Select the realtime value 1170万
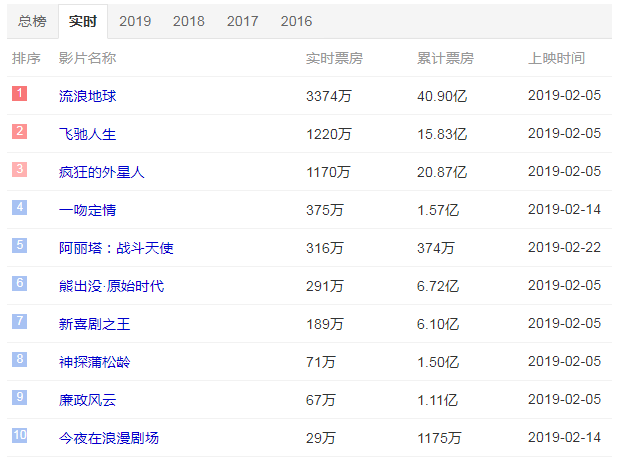This screenshot has height=458, width=618. [x=328, y=172]
